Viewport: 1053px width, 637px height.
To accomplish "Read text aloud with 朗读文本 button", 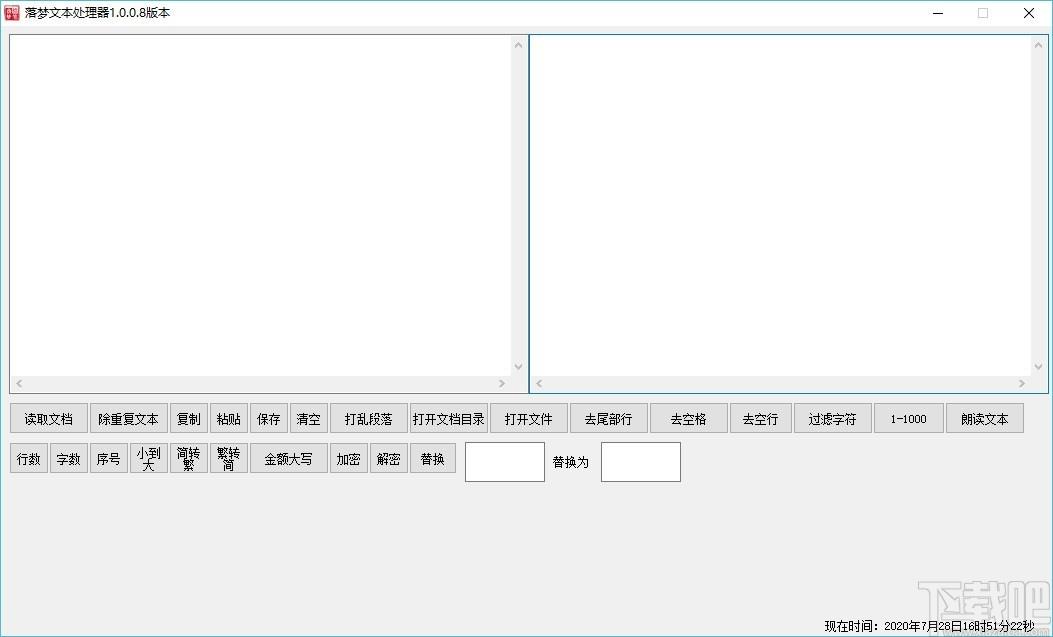I will coord(985,419).
